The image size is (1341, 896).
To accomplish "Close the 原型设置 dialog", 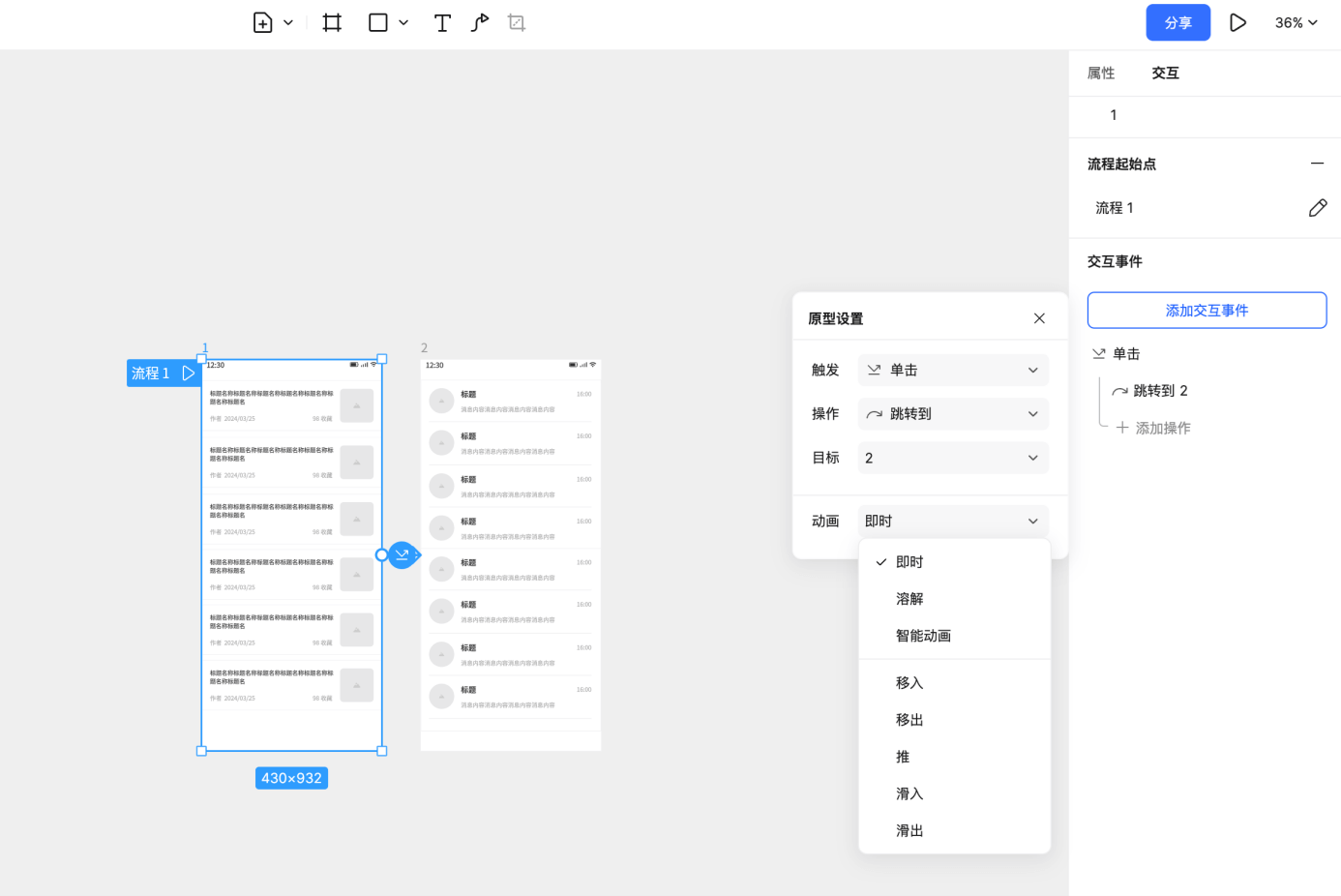I will pyautogui.click(x=1039, y=318).
